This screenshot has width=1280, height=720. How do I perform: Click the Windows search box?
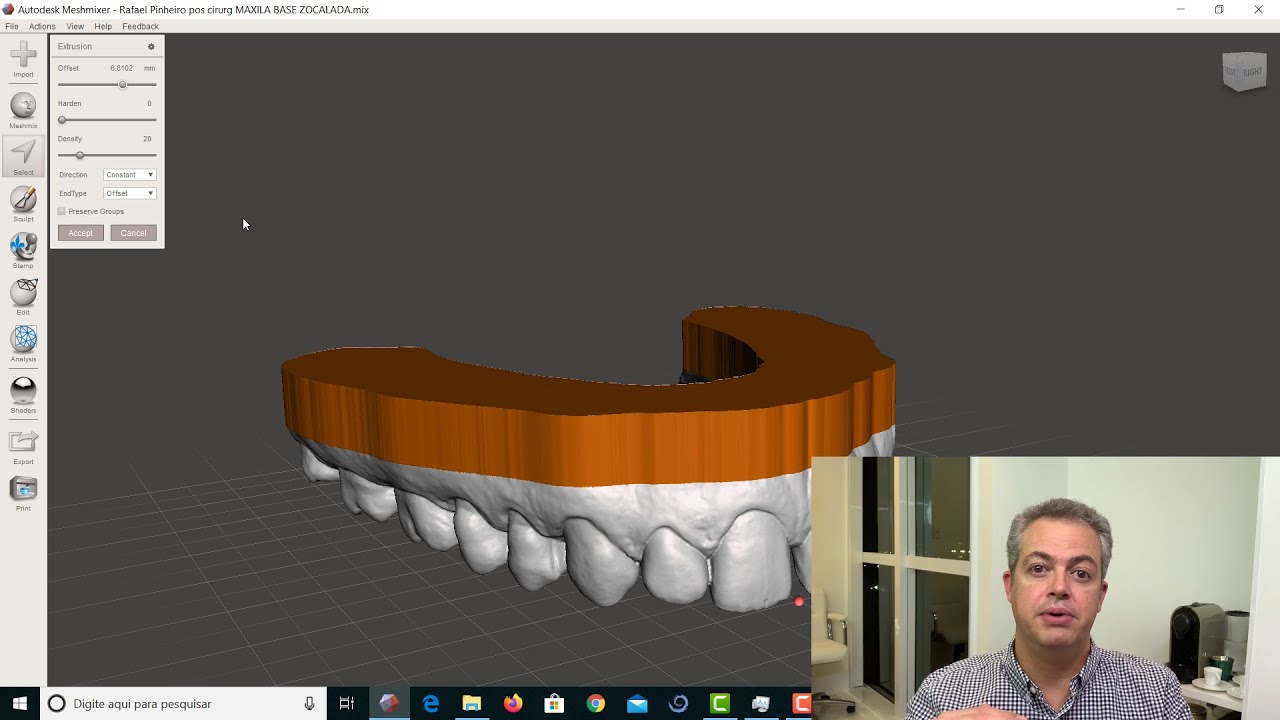pos(183,704)
